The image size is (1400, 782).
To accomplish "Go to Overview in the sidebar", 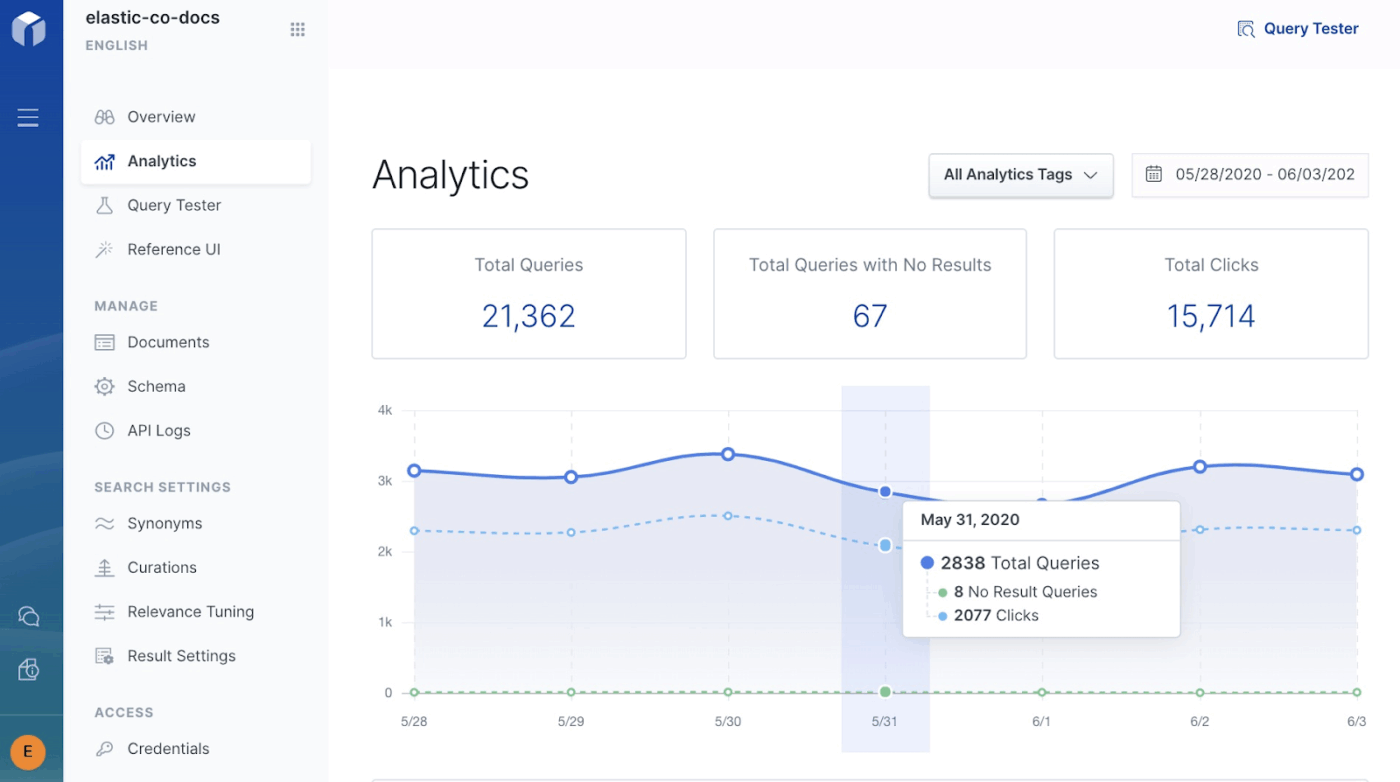I will pos(161,117).
